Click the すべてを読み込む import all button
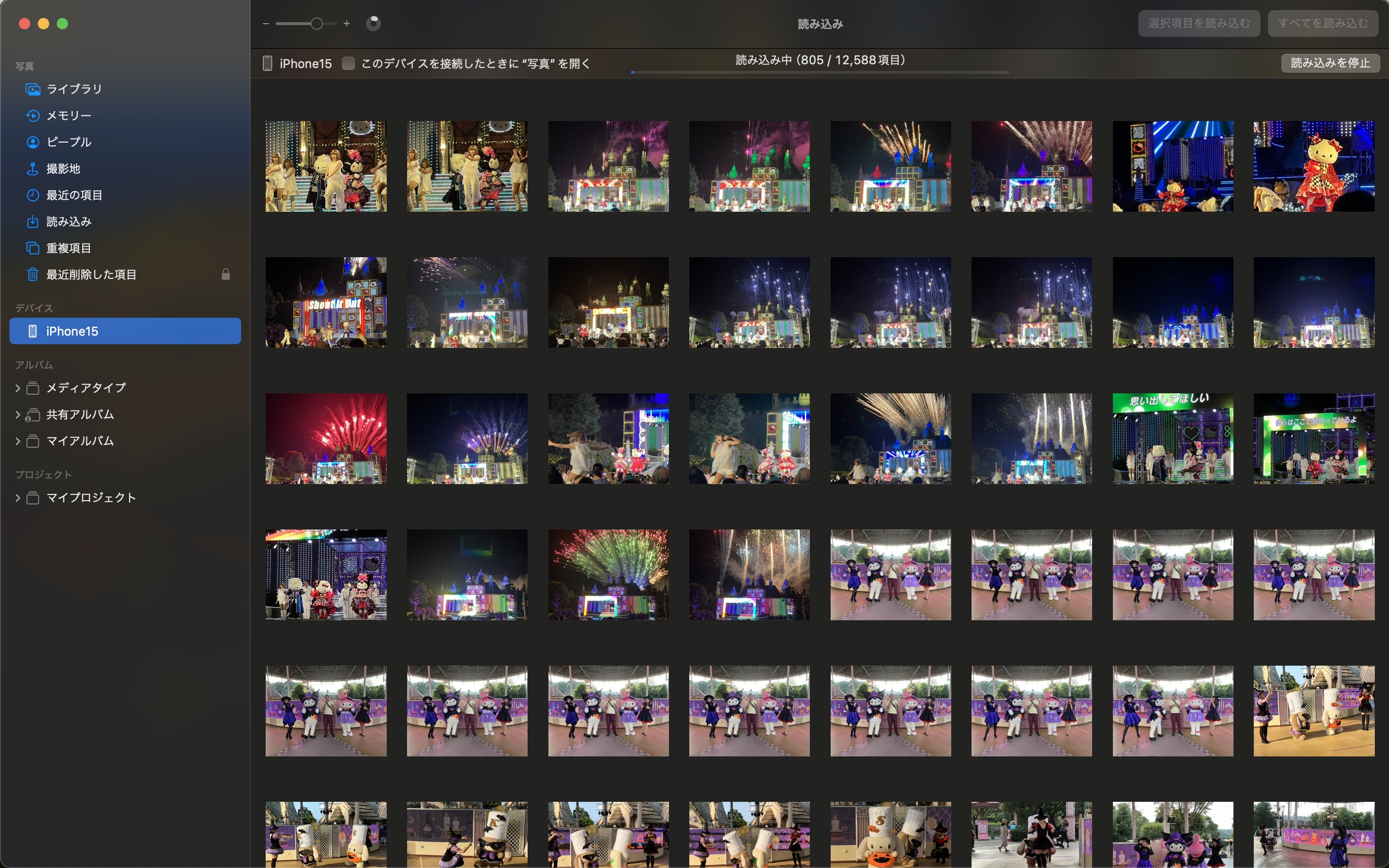Image resolution: width=1389 pixels, height=868 pixels. point(1322,24)
